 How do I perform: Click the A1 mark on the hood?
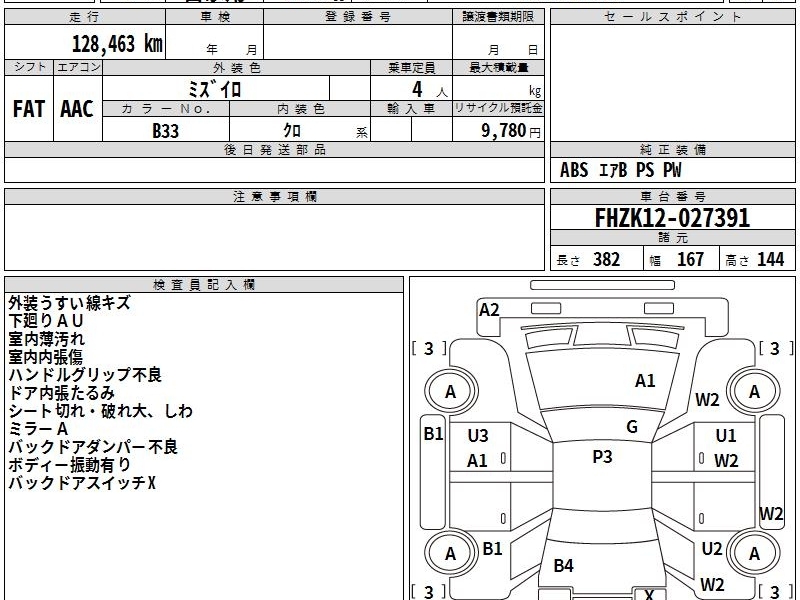tap(645, 381)
